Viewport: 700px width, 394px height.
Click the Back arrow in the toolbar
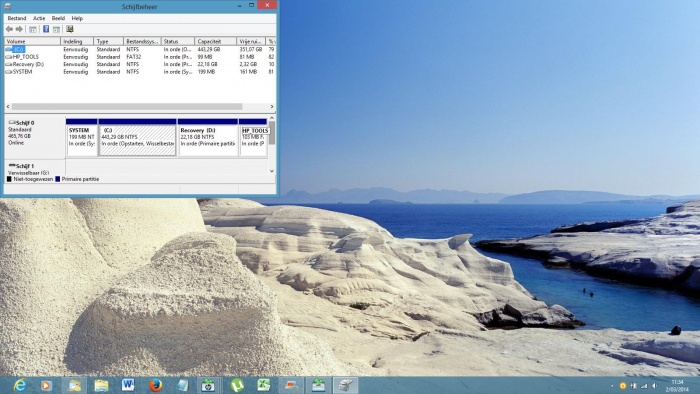pyautogui.click(x=9, y=29)
